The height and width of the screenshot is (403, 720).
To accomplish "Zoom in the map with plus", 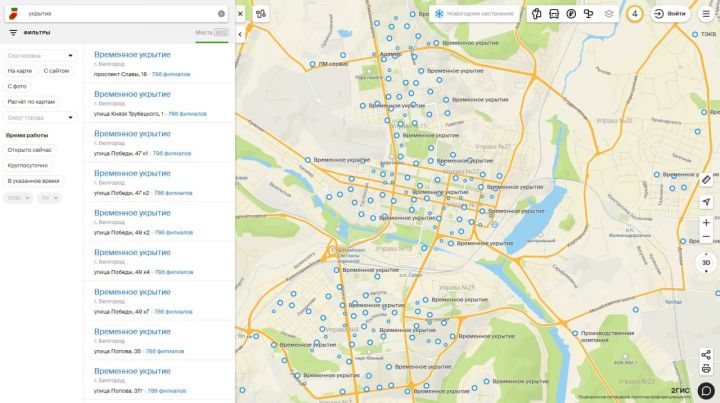I will click(x=706, y=223).
